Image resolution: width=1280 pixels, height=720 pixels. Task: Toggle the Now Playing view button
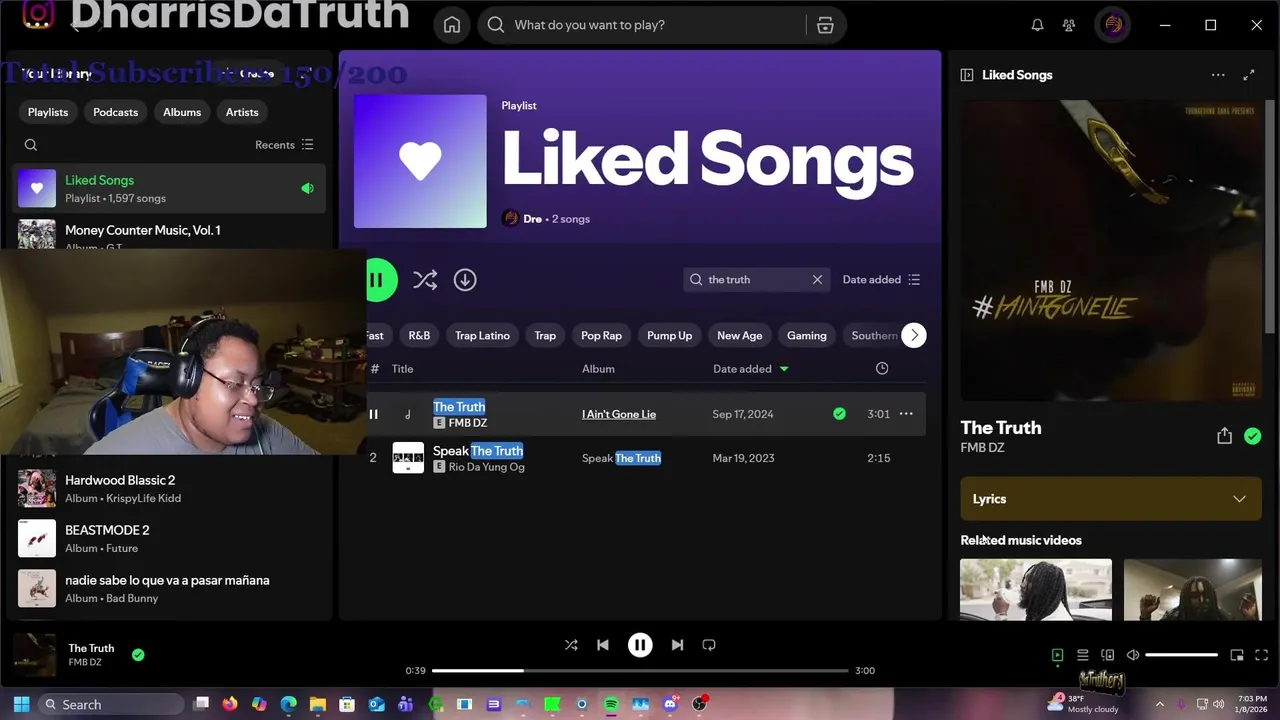coord(1057,655)
